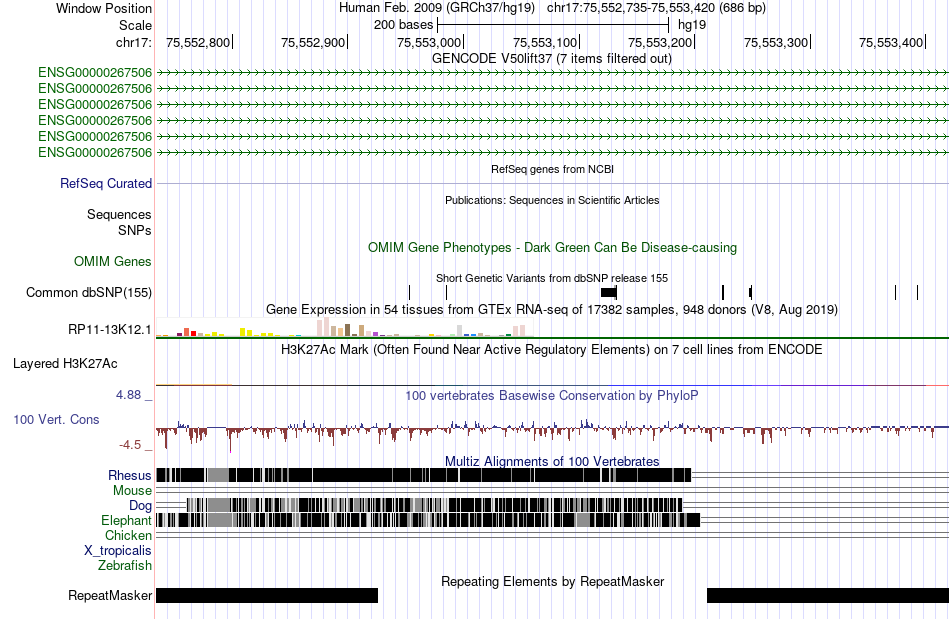The width and height of the screenshot is (950, 619).
Task: Click the Elephant species label
Action: [126, 520]
